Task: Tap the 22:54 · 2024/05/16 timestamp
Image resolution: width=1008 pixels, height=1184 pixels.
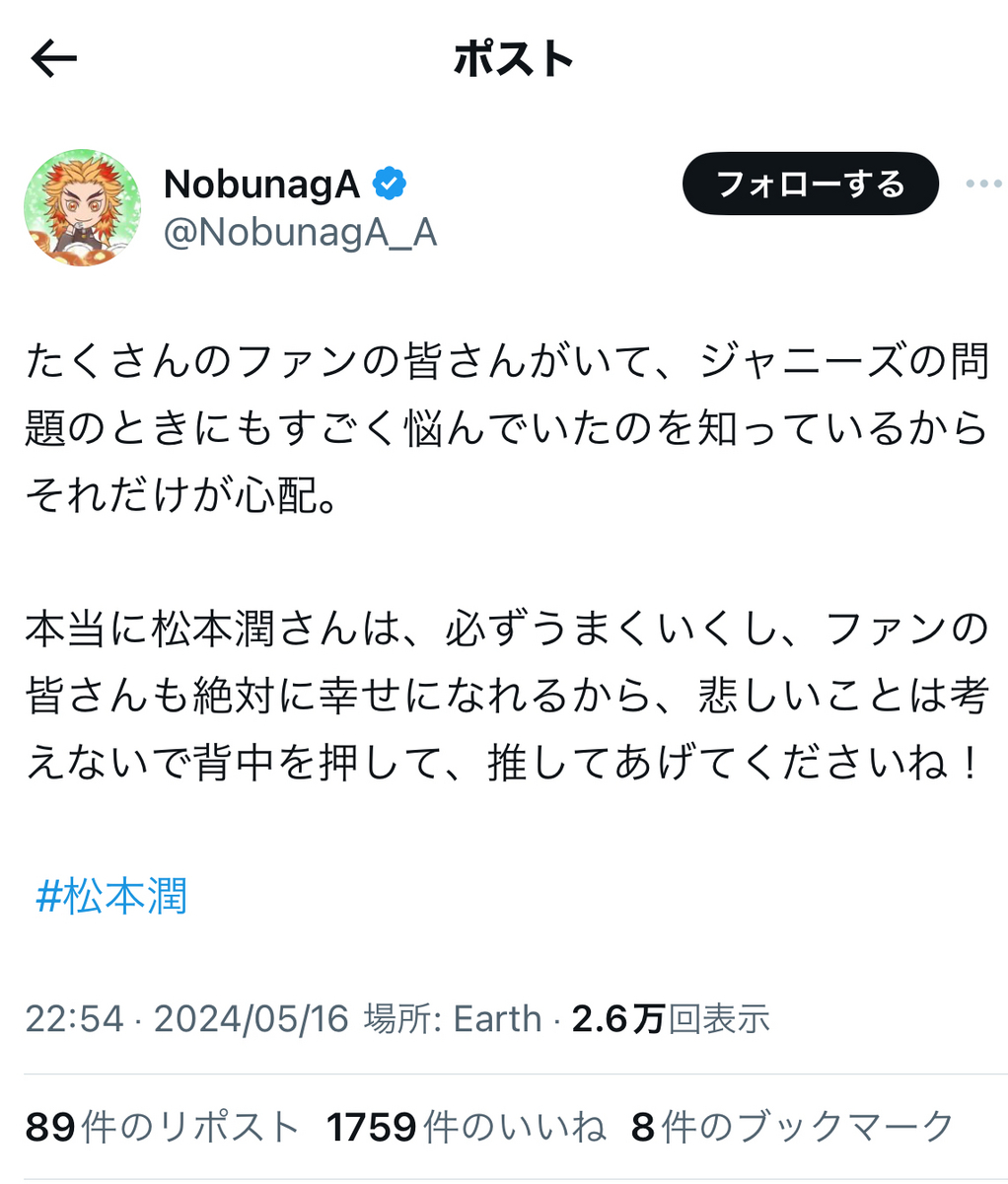Action: [x=187, y=1018]
